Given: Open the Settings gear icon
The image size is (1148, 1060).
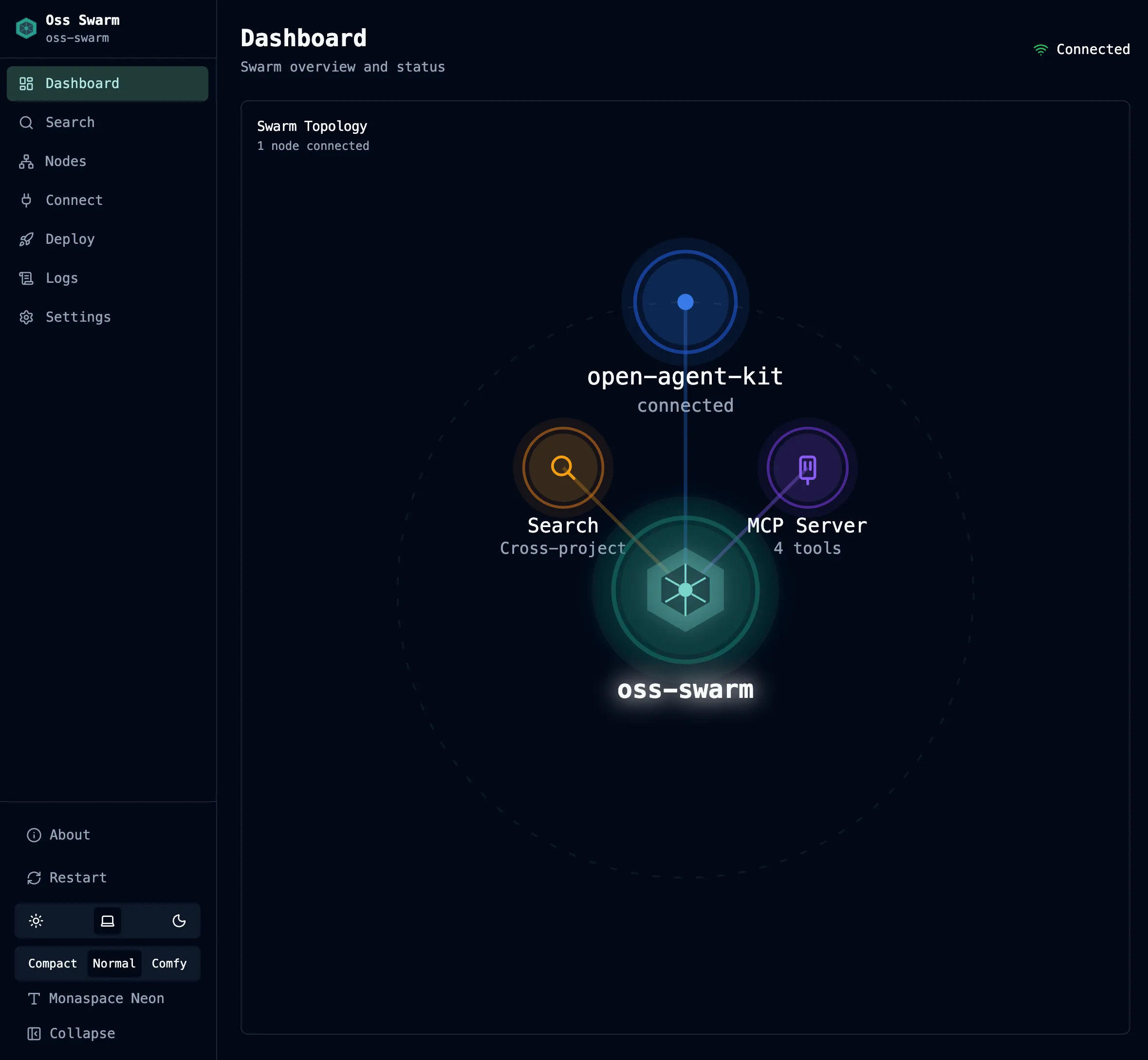Looking at the screenshot, I should point(26,317).
